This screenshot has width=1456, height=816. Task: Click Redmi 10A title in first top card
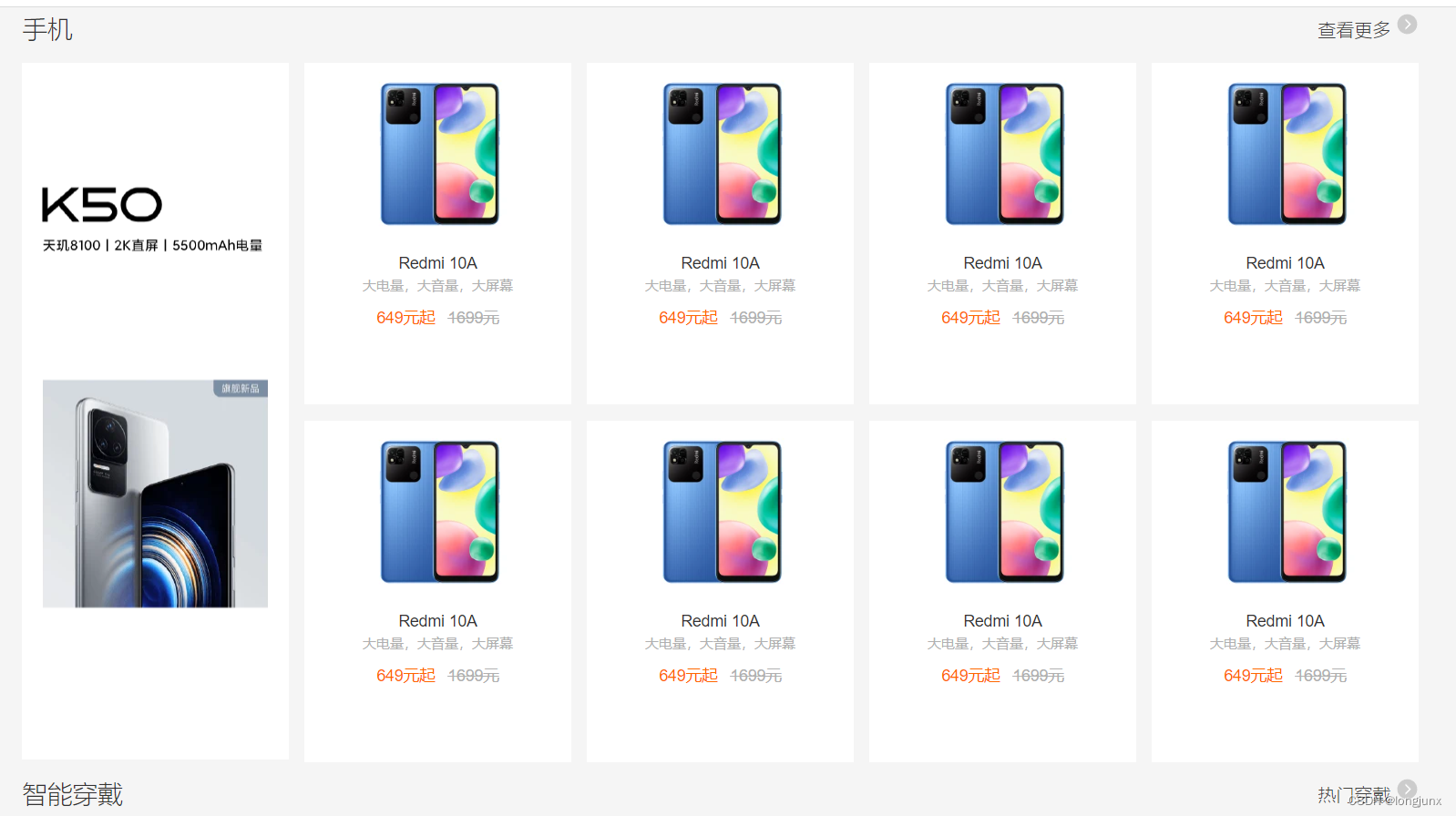click(x=438, y=263)
